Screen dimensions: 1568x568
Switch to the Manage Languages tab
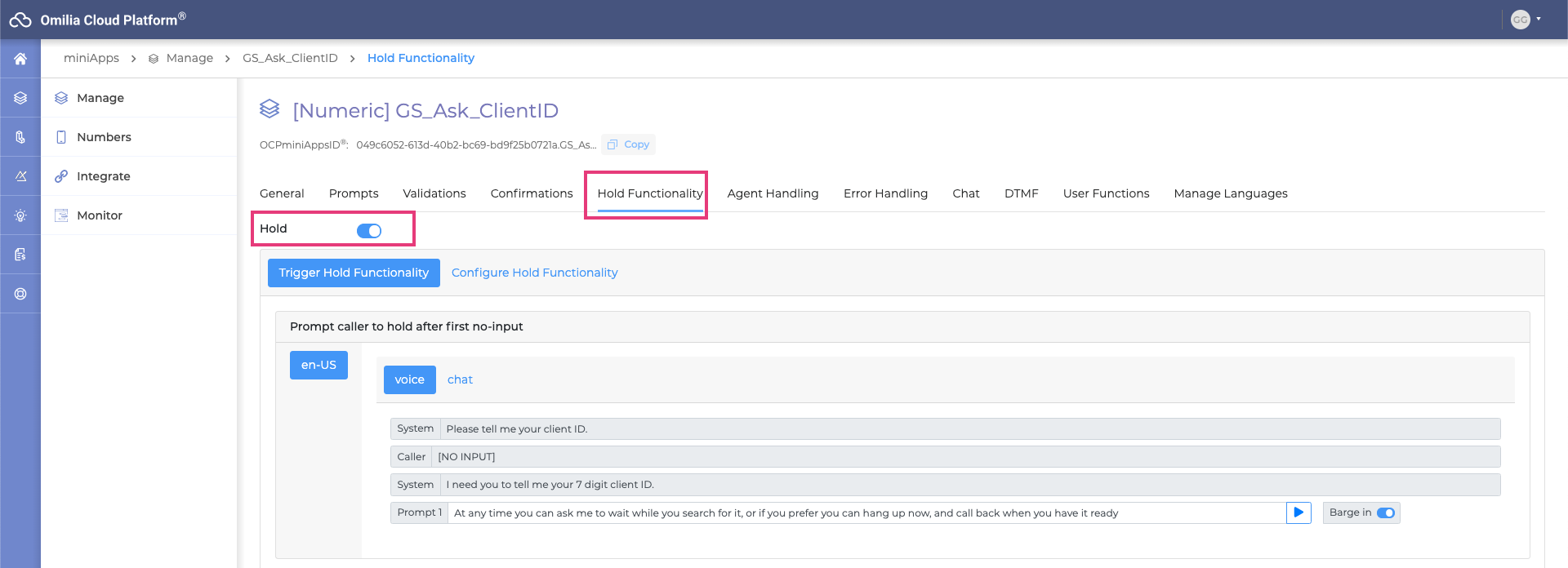1231,193
